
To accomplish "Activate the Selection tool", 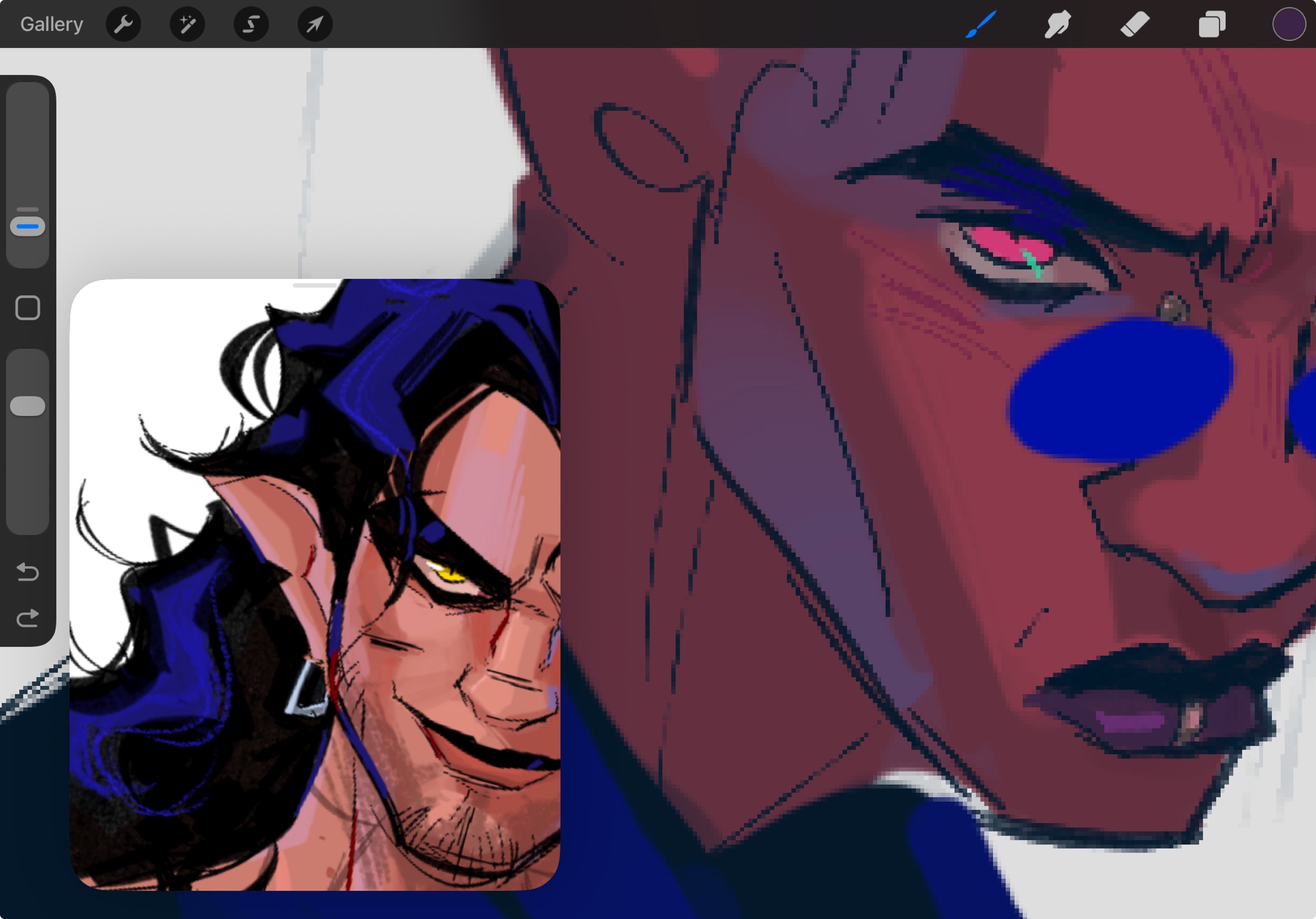I will (251, 24).
